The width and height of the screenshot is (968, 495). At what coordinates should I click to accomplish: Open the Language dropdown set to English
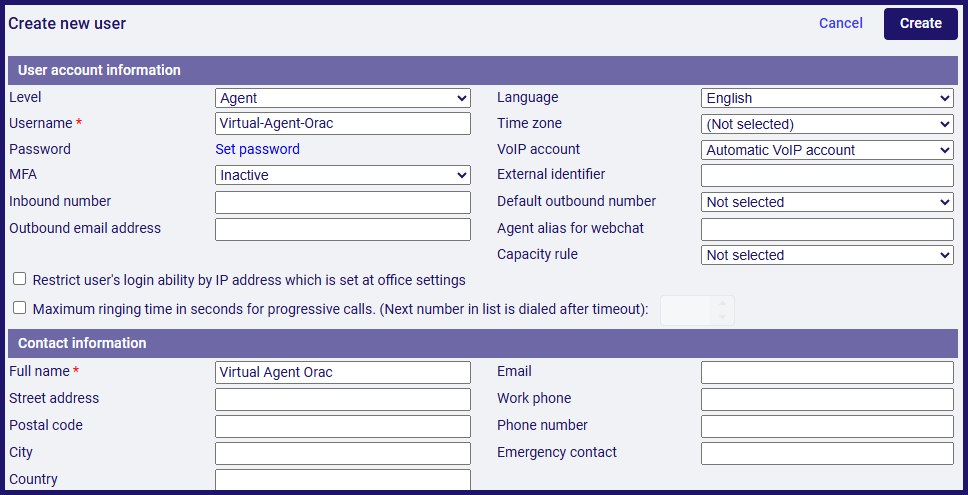[827, 98]
